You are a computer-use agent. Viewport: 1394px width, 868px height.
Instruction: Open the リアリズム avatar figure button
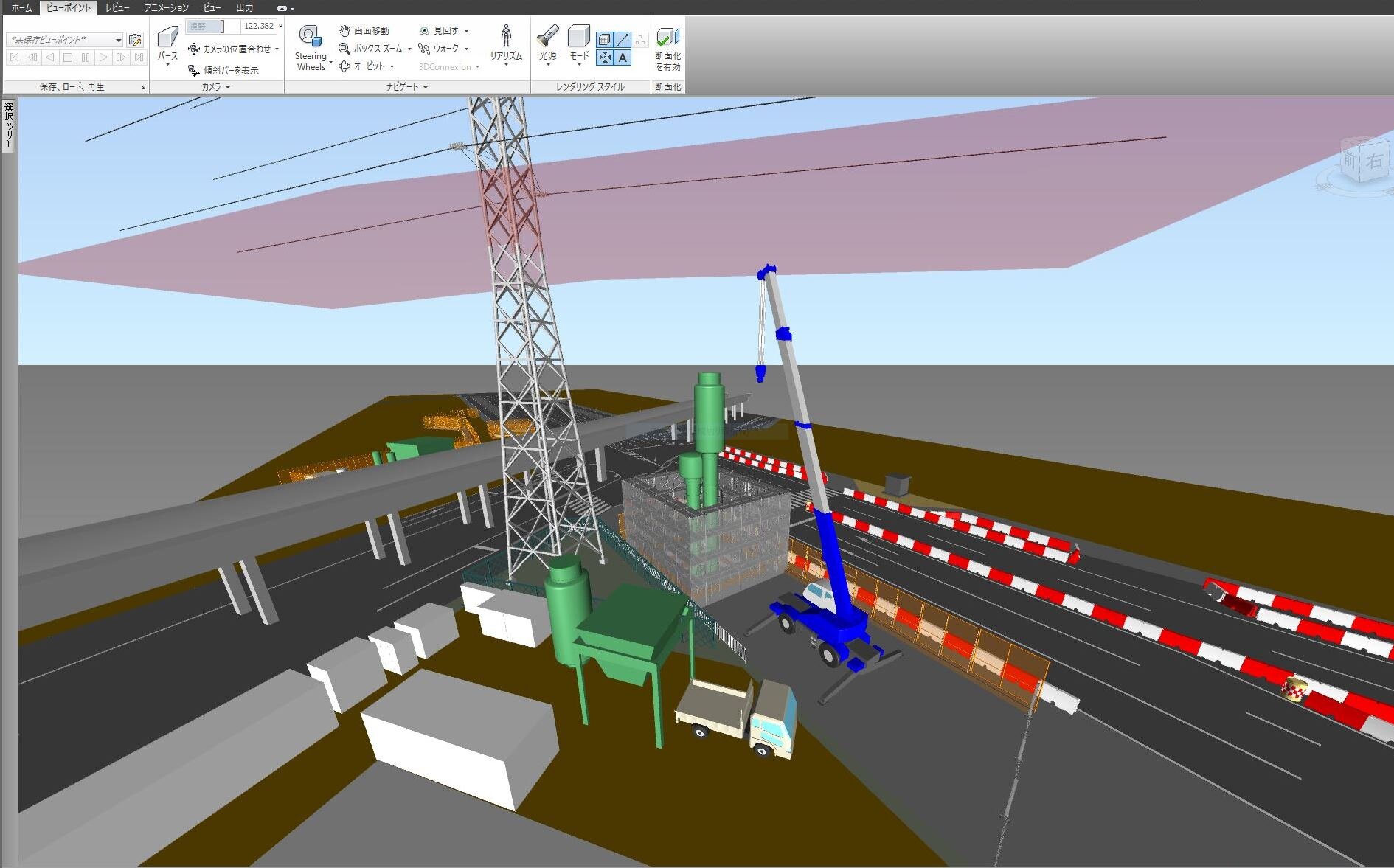(x=506, y=44)
